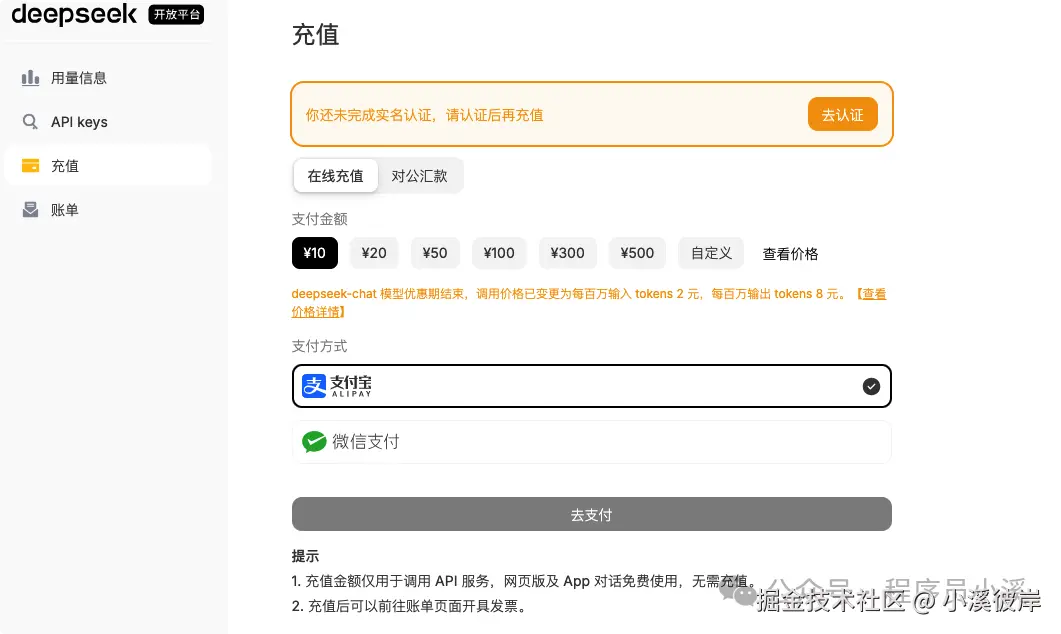Click the deepseek logo
This screenshot has width=1061, height=634.
pos(74,15)
